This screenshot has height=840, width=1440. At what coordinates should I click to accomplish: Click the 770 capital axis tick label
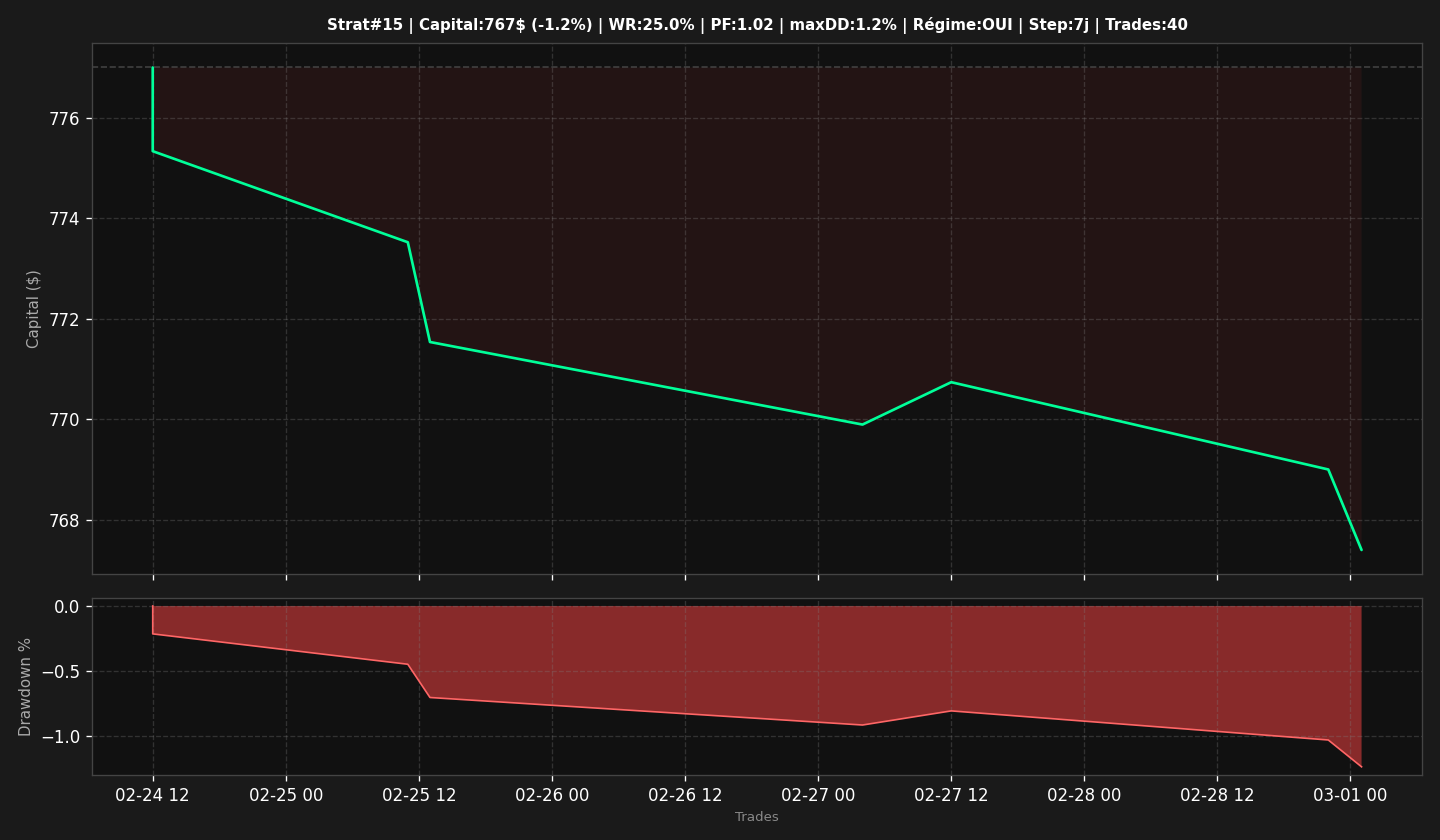pos(64,420)
